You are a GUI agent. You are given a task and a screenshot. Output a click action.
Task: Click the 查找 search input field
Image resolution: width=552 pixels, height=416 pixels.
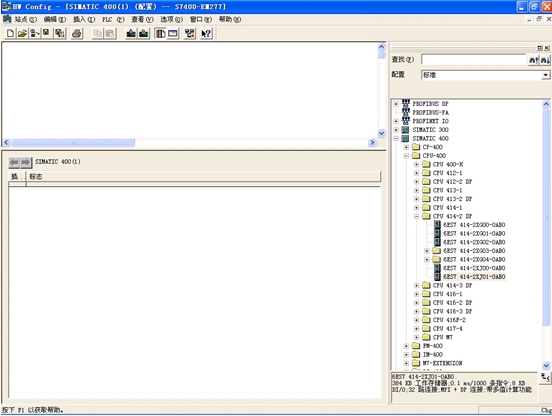click(473, 60)
